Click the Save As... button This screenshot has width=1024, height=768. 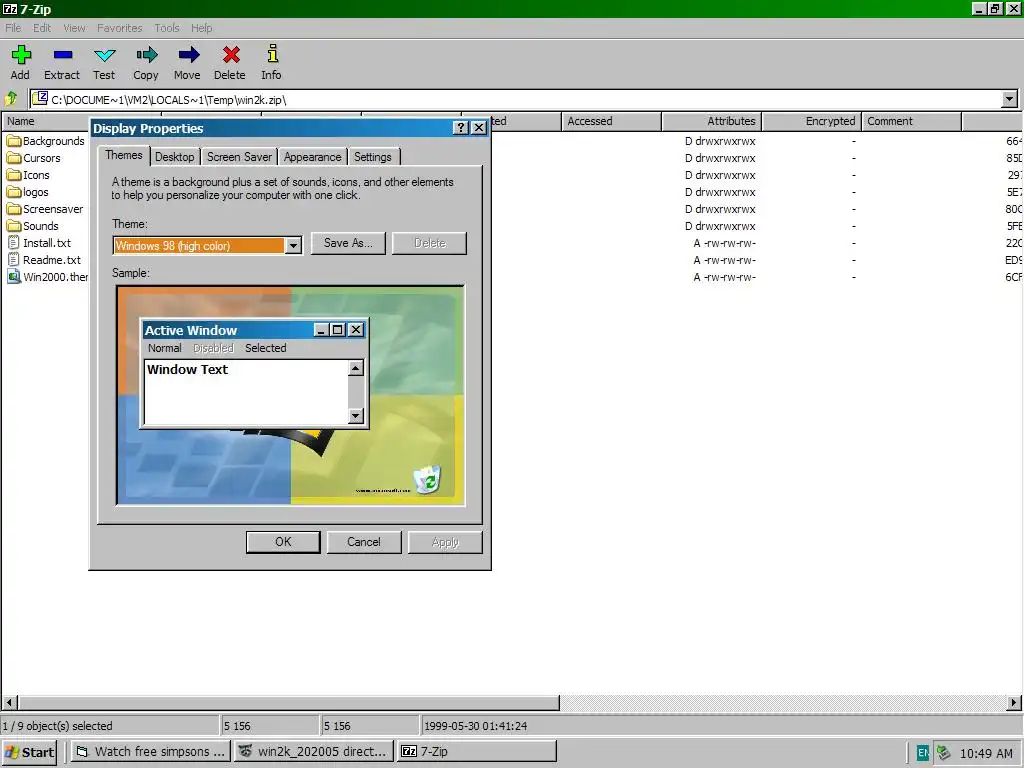pos(348,243)
